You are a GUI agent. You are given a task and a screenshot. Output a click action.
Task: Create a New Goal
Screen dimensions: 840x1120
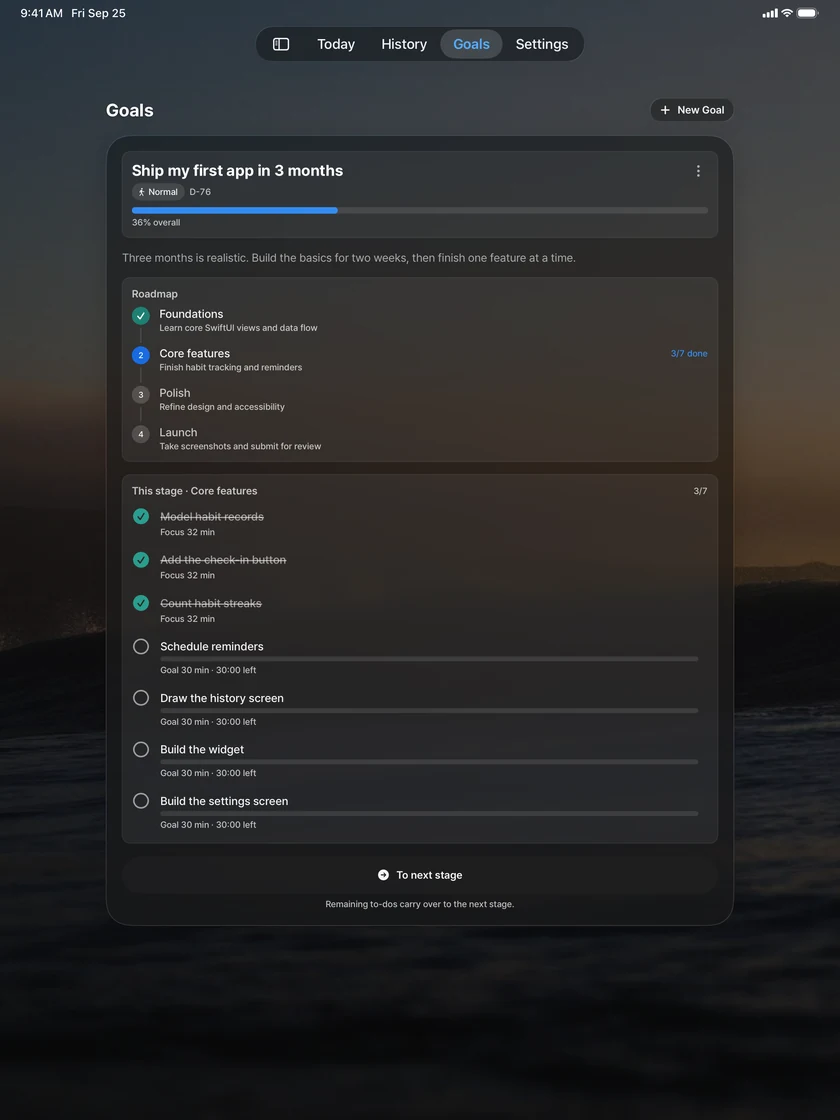(691, 110)
